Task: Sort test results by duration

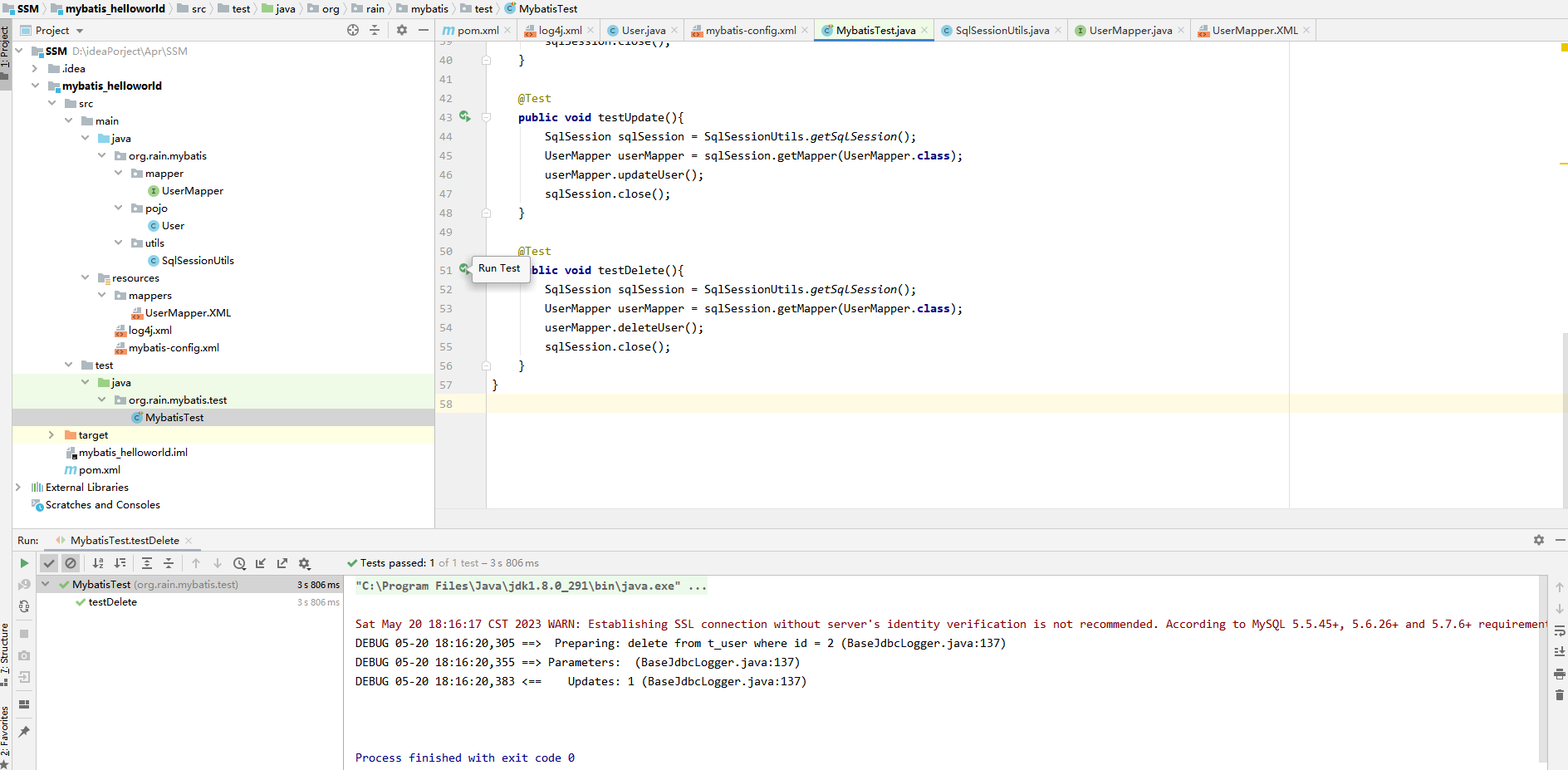Action: click(x=120, y=563)
